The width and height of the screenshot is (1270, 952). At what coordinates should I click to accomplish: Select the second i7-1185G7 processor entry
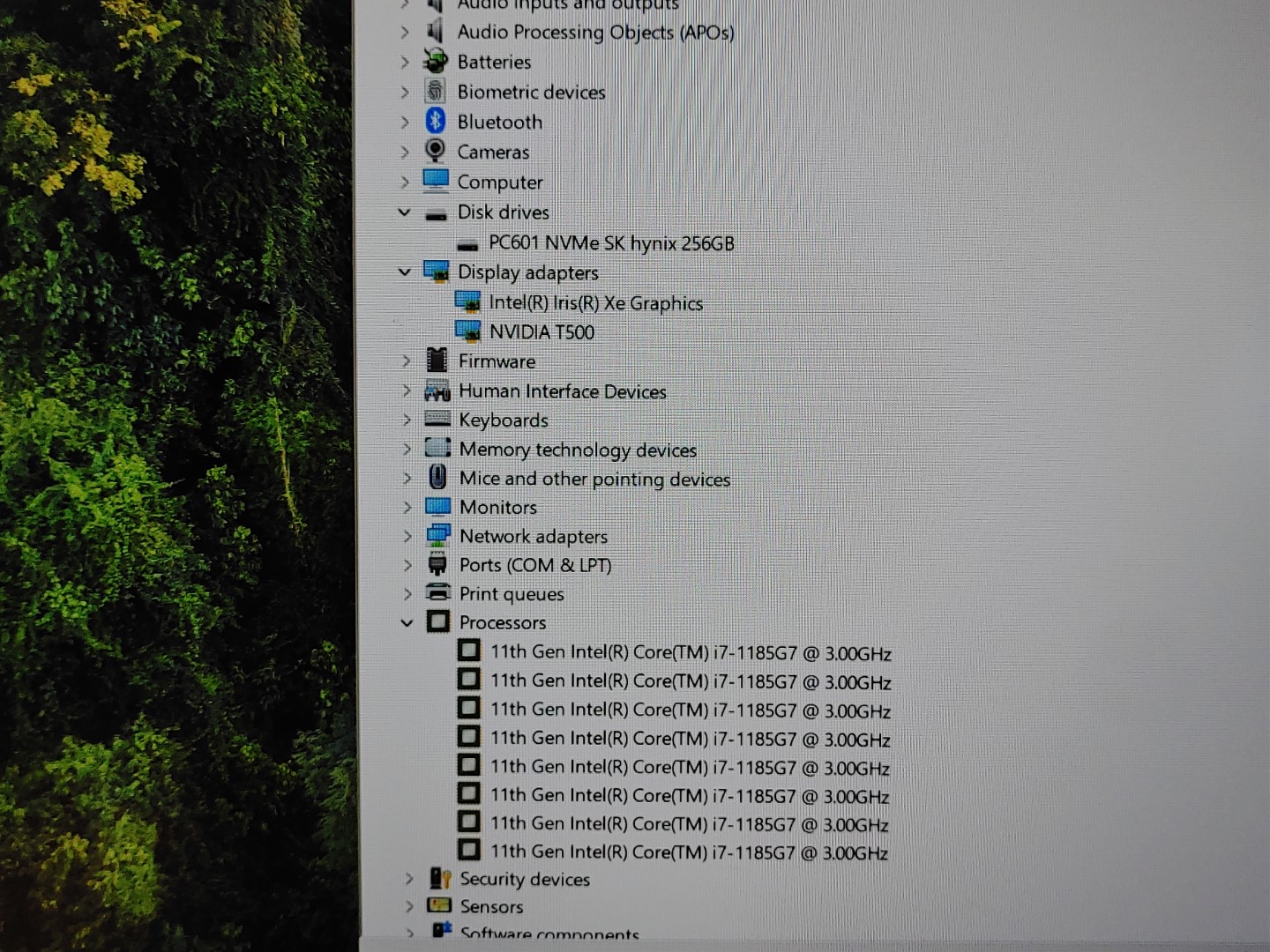pos(691,681)
